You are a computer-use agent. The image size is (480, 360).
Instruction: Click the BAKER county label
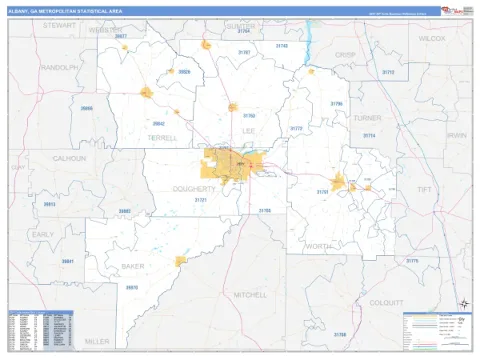coord(133,266)
